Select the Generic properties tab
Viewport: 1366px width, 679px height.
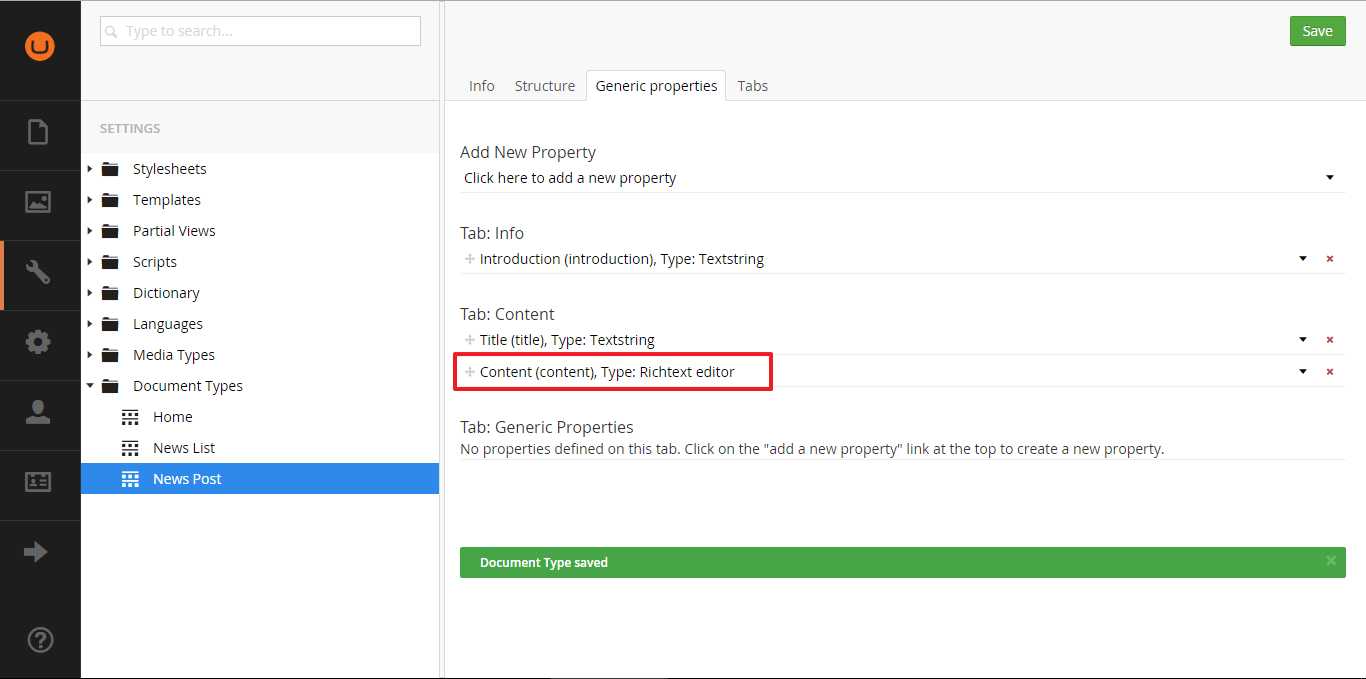coord(656,86)
